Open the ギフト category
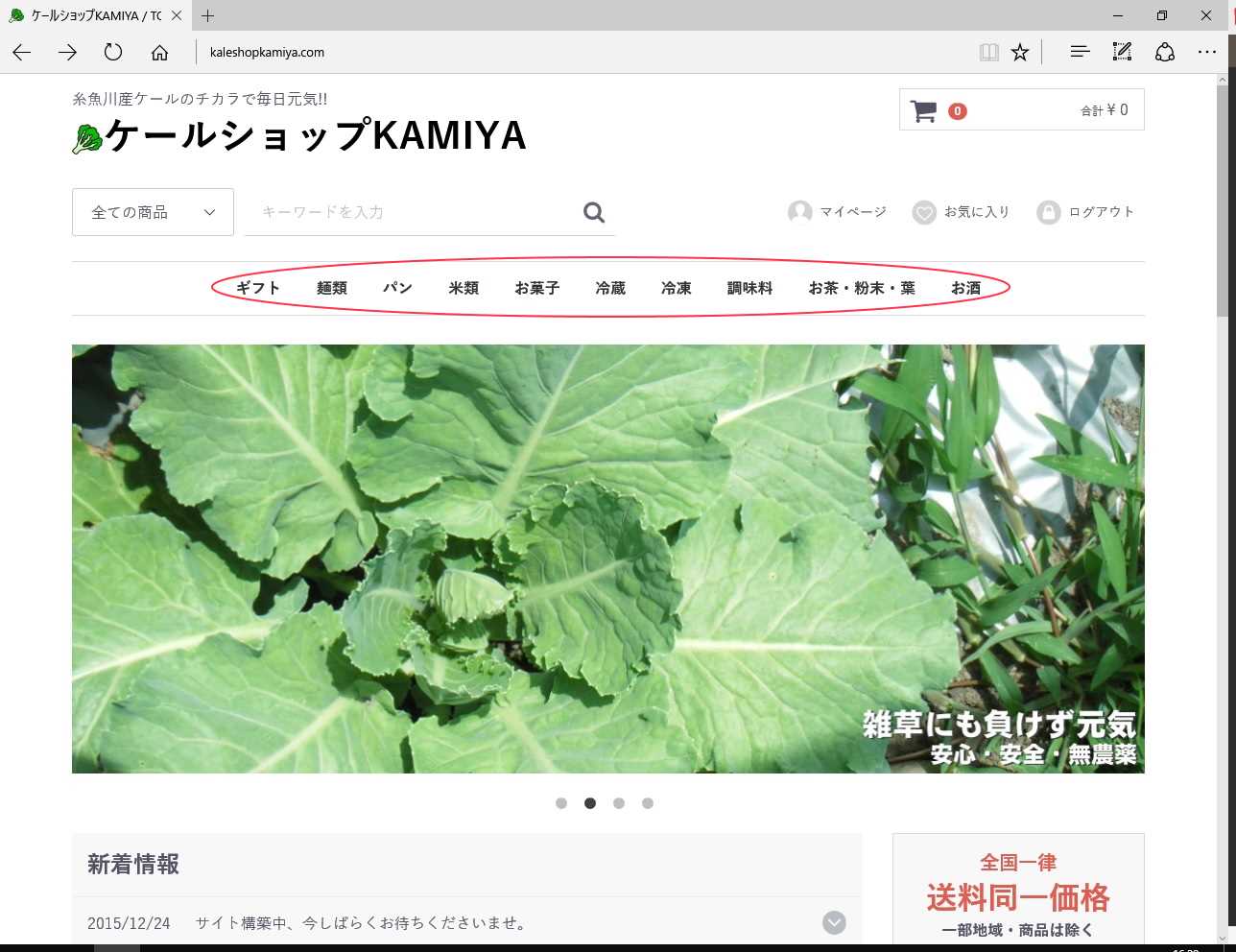Image resolution: width=1236 pixels, height=952 pixels. [x=257, y=288]
